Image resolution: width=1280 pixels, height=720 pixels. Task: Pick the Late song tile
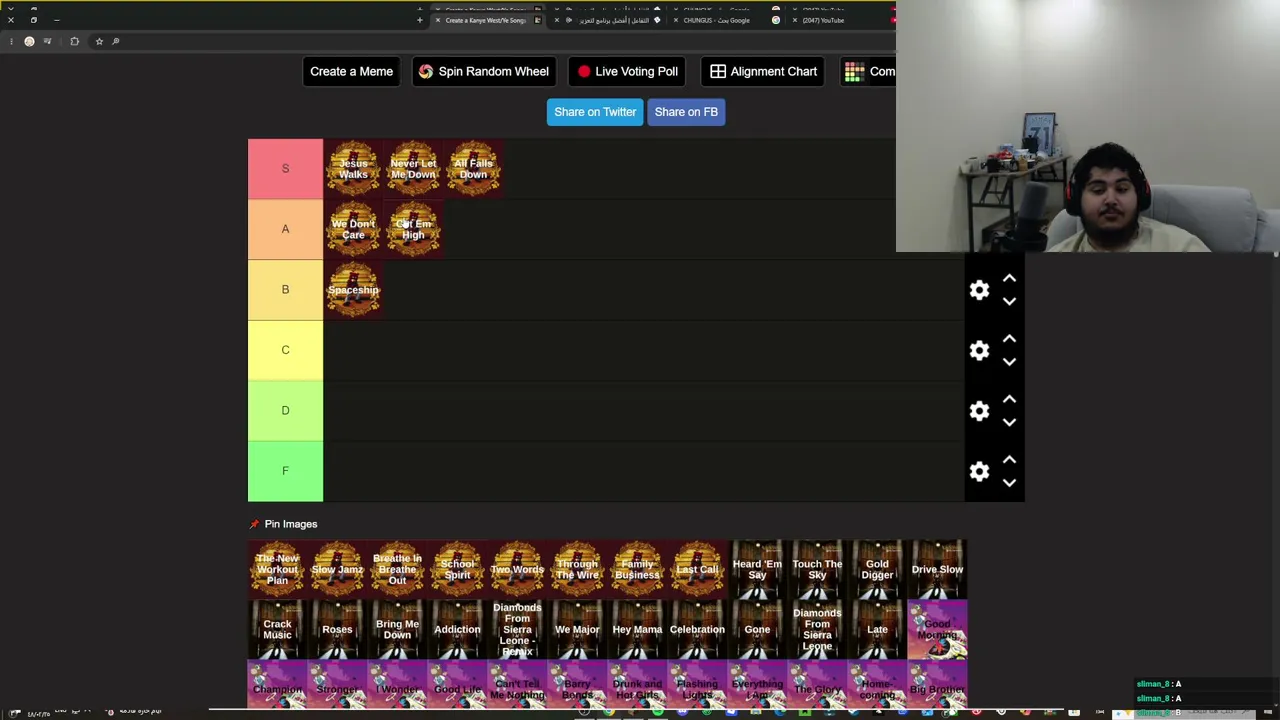point(877,630)
